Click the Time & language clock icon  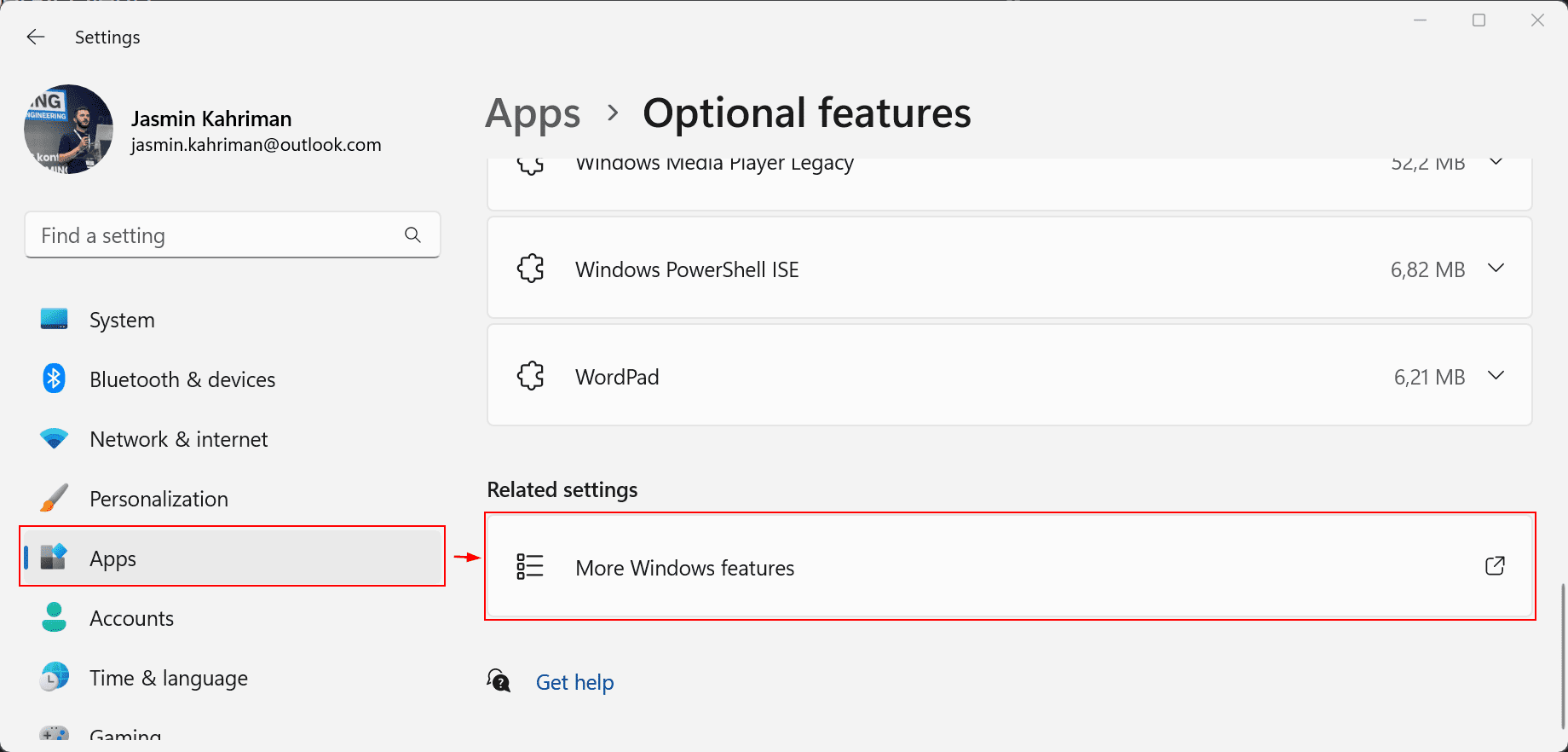pyautogui.click(x=54, y=677)
